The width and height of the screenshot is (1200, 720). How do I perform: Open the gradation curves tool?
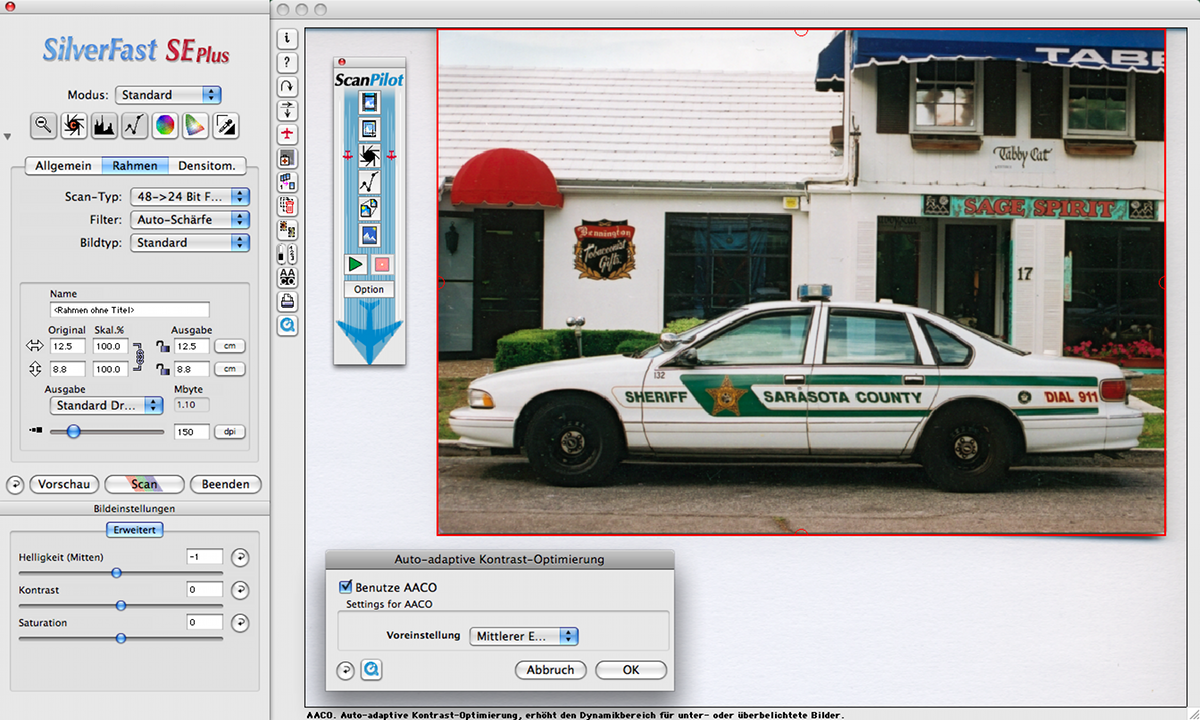[135, 125]
